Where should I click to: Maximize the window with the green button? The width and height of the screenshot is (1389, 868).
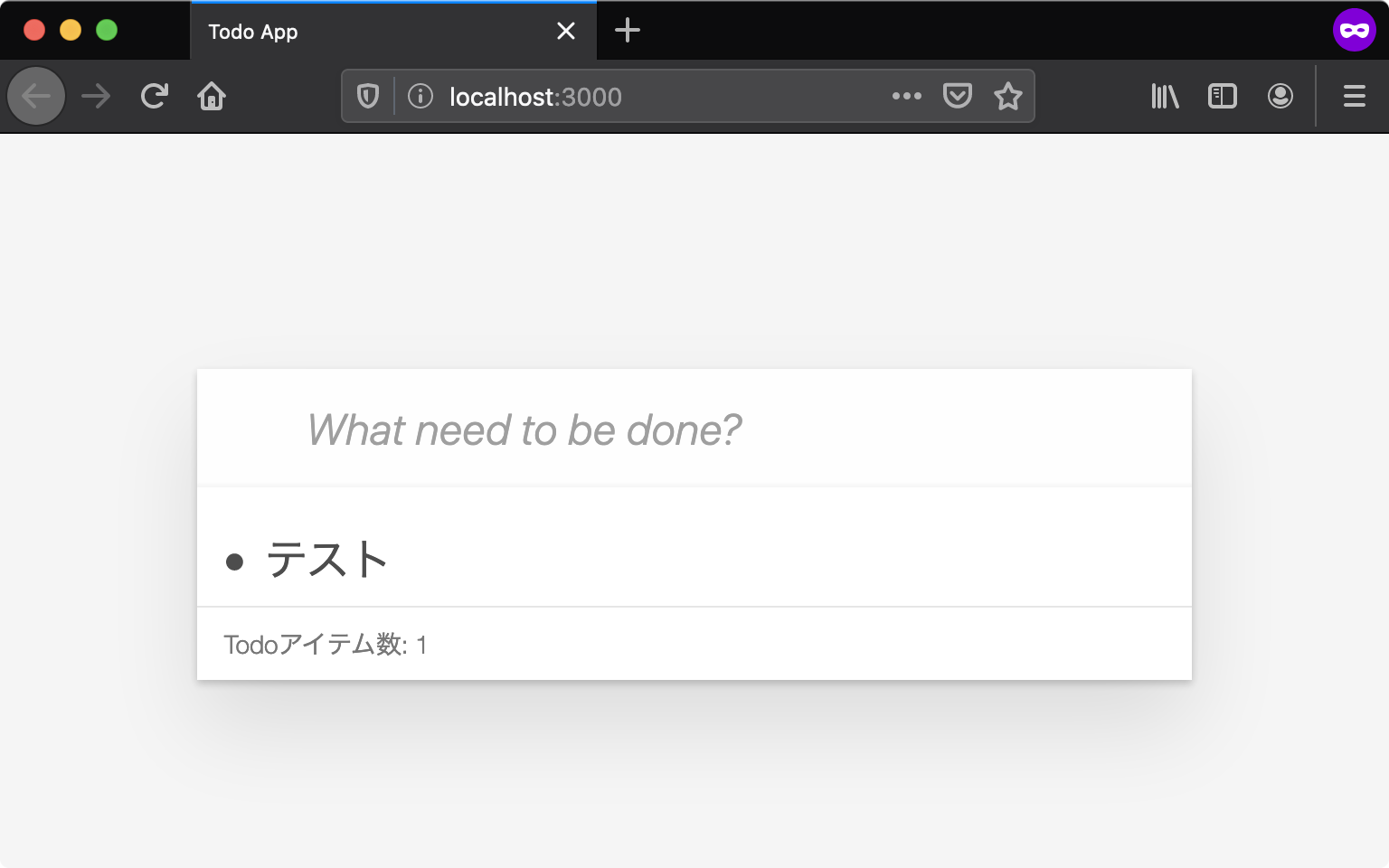click(107, 30)
